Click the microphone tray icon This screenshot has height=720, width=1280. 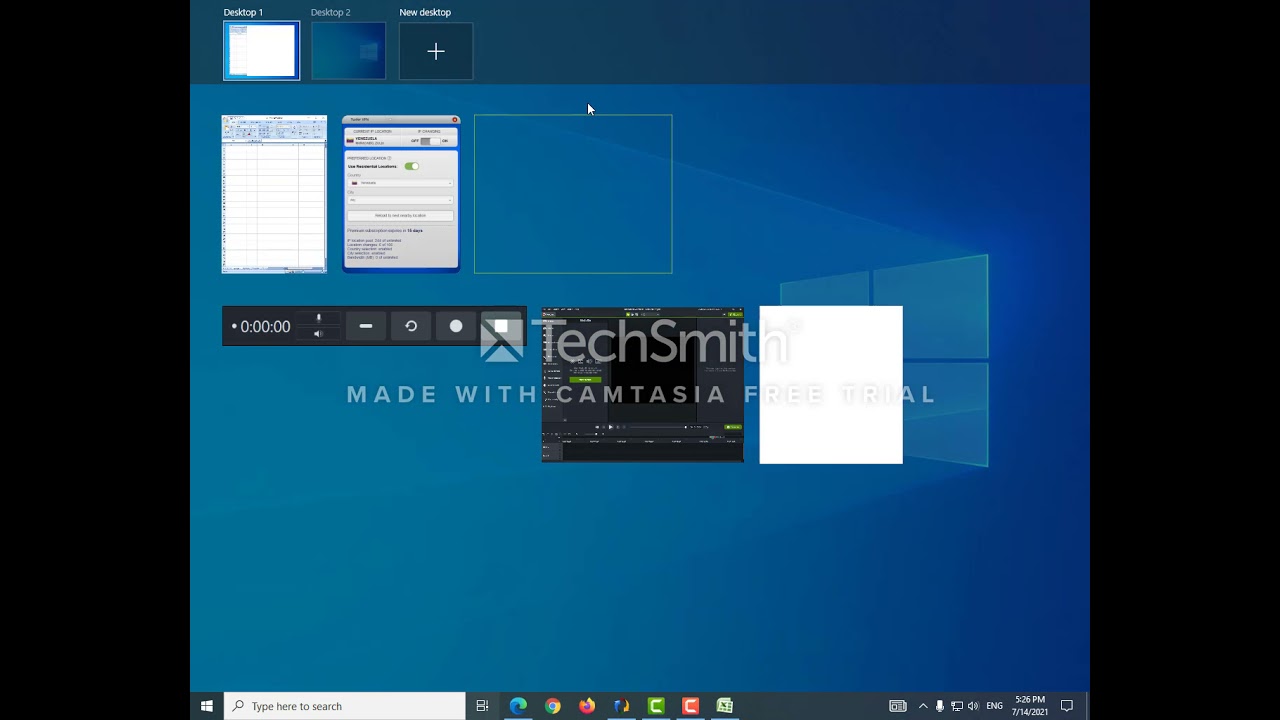click(x=940, y=706)
